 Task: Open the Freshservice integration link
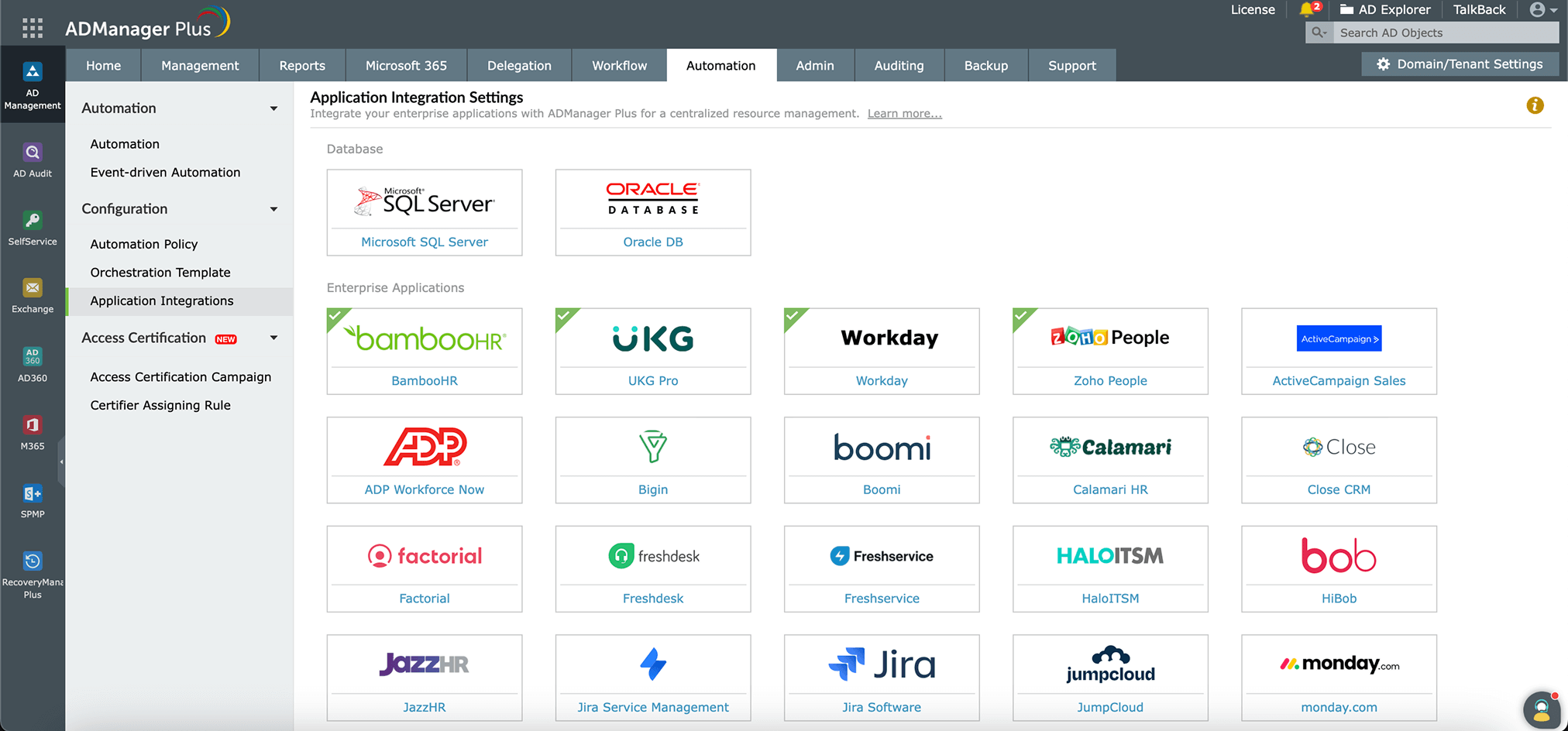click(x=882, y=599)
